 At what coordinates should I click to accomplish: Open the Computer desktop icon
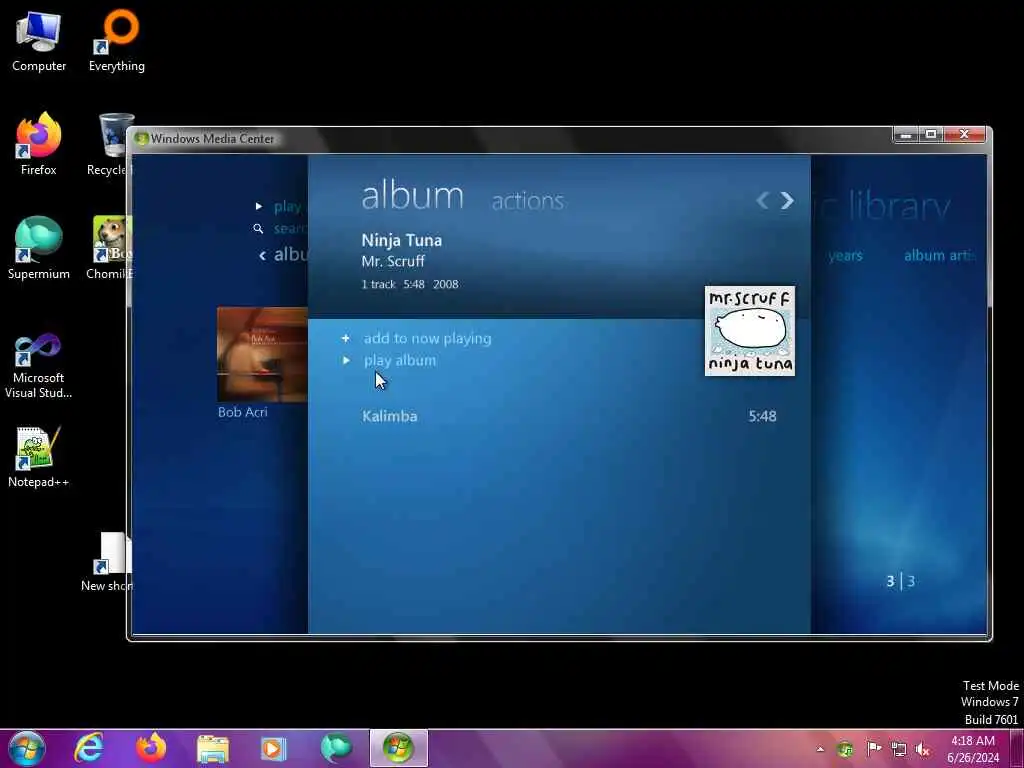tap(39, 40)
